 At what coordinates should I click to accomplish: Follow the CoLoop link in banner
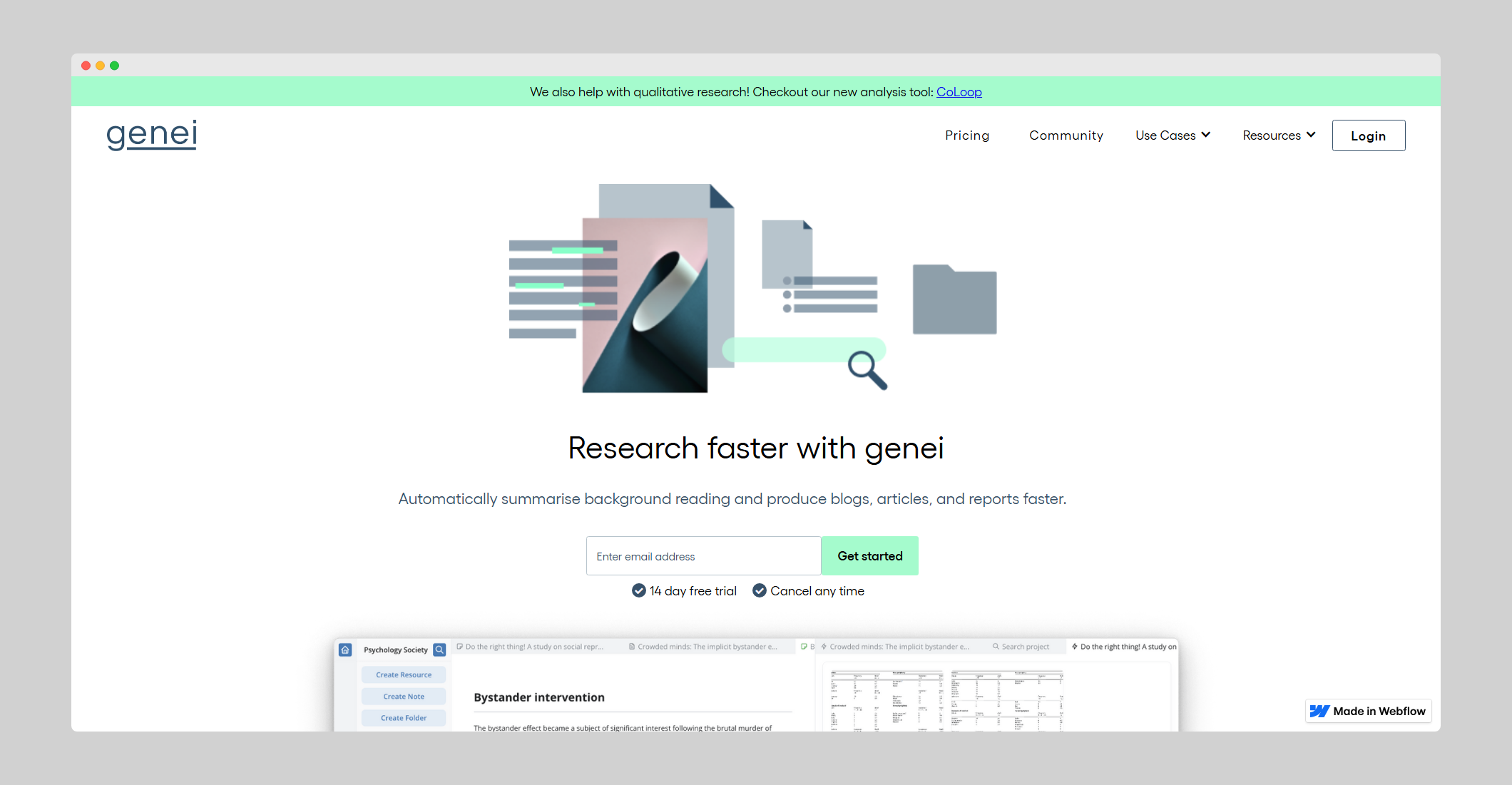tap(959, 92)
